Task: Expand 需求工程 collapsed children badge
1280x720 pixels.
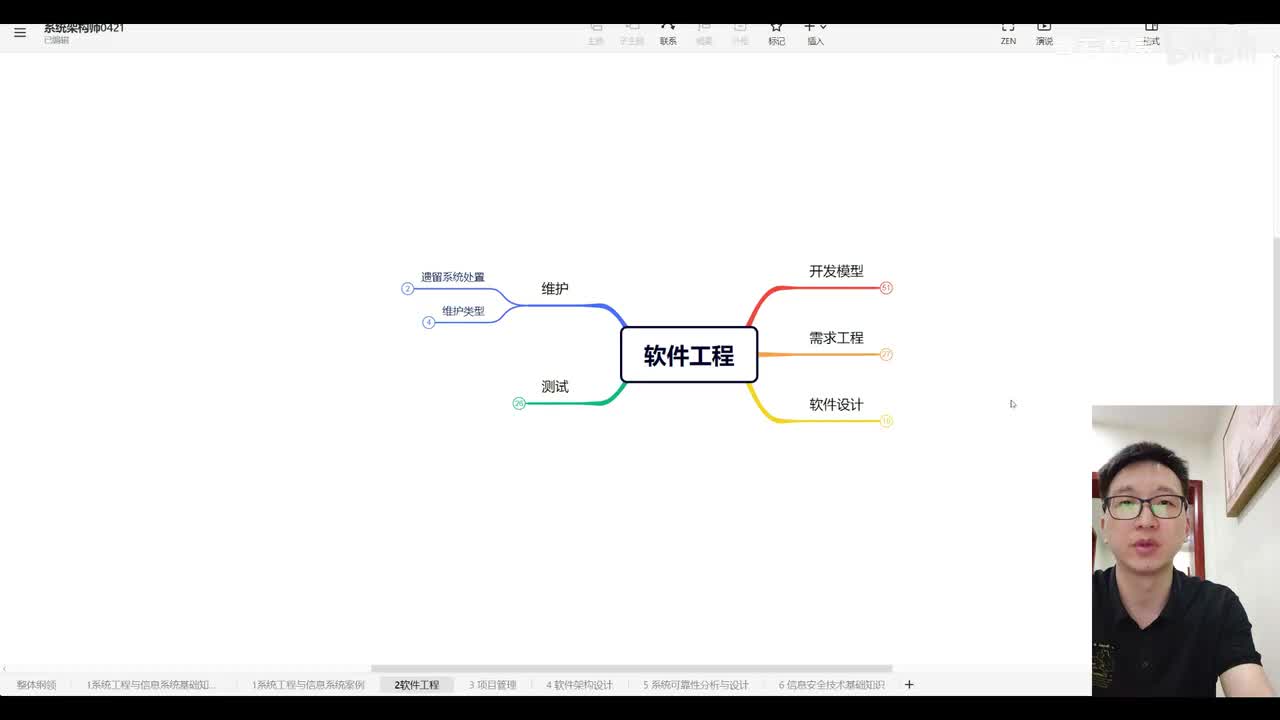Action: coord(886,354)
